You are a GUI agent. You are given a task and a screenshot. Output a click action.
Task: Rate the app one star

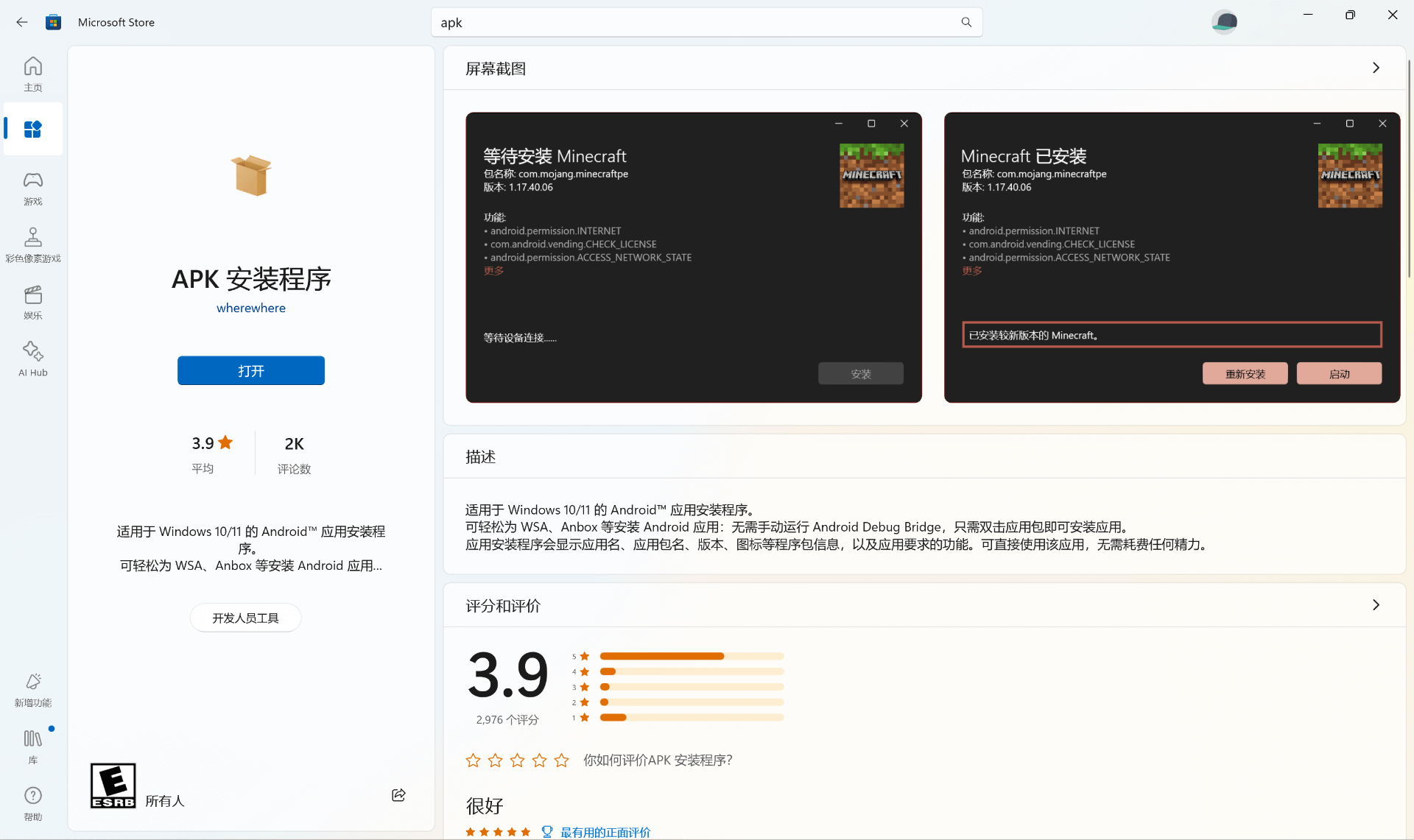coord(473,760)
